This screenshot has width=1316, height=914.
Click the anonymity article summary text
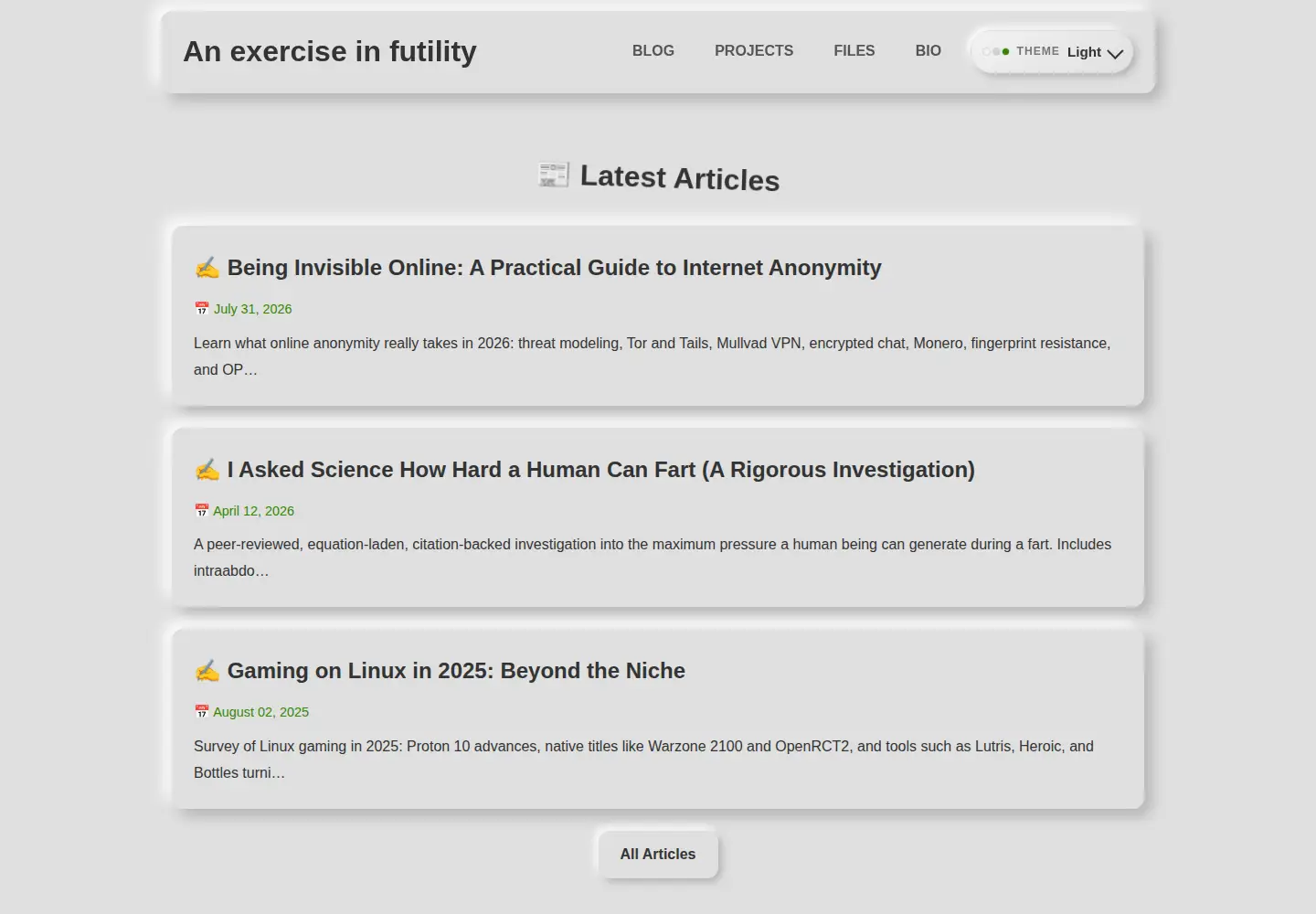tap(653, 356)
